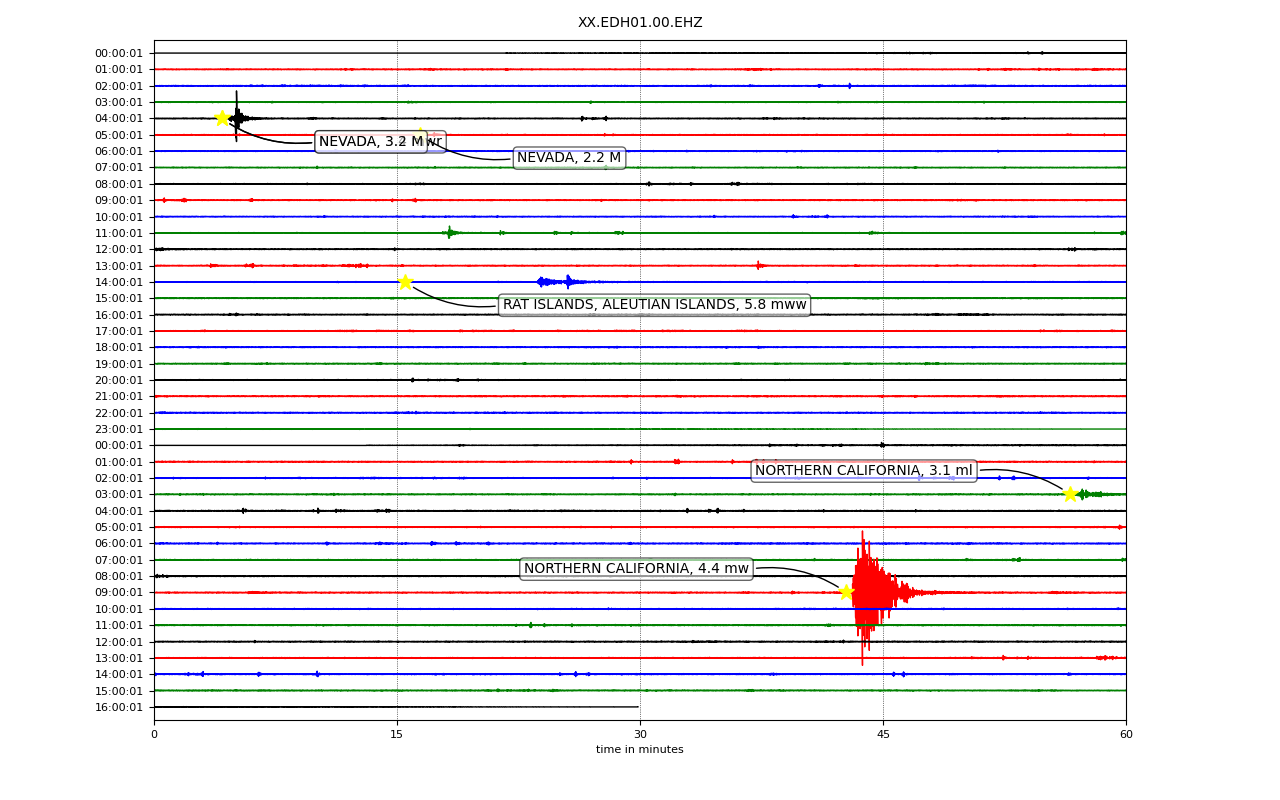Select the NEVADA, 2.2 M annotation label
The height and width of the screenshot is (800, 1280).
point(569,158)
